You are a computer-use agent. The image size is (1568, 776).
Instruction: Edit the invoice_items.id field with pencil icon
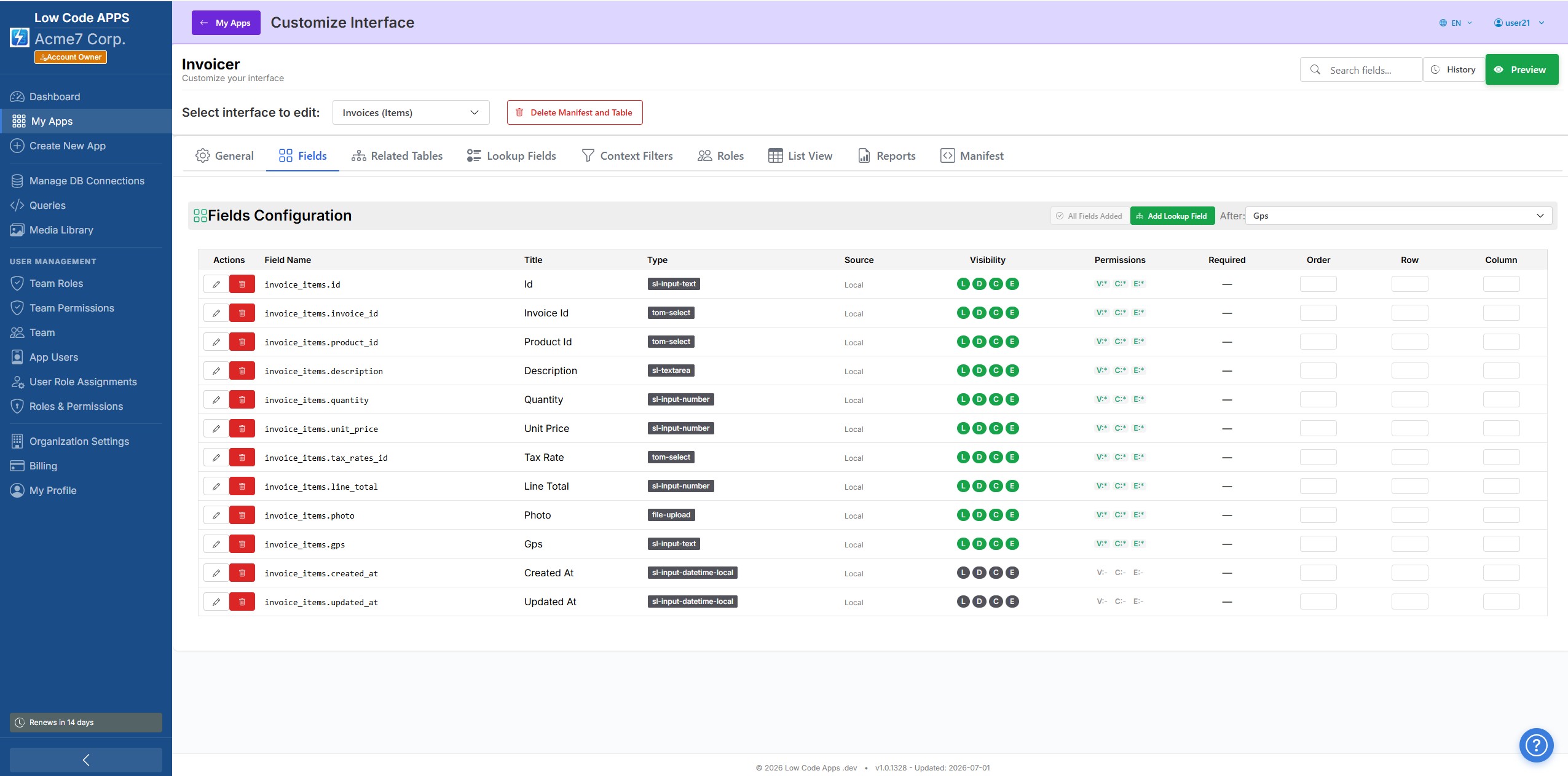tap(216, 284)
